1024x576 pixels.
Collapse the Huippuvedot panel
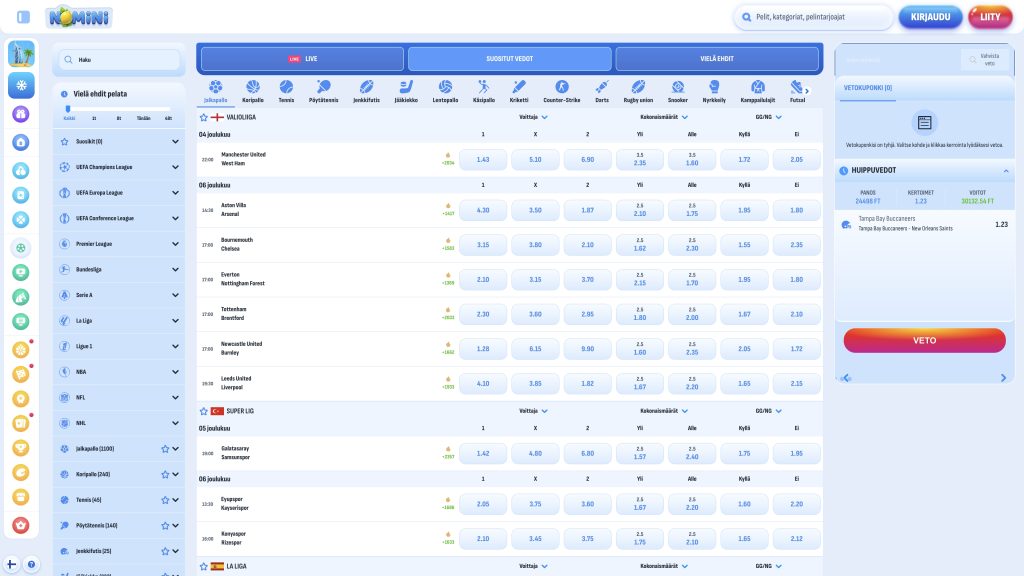coord(1006,170)
